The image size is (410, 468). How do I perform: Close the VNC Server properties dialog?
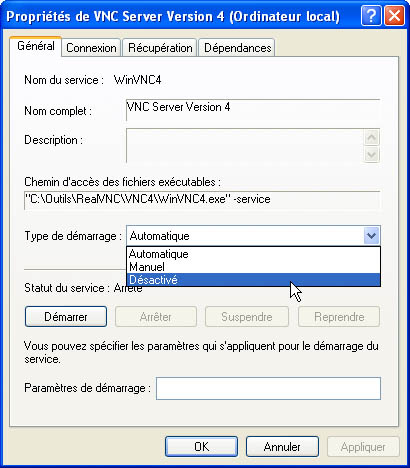(394, 16)
